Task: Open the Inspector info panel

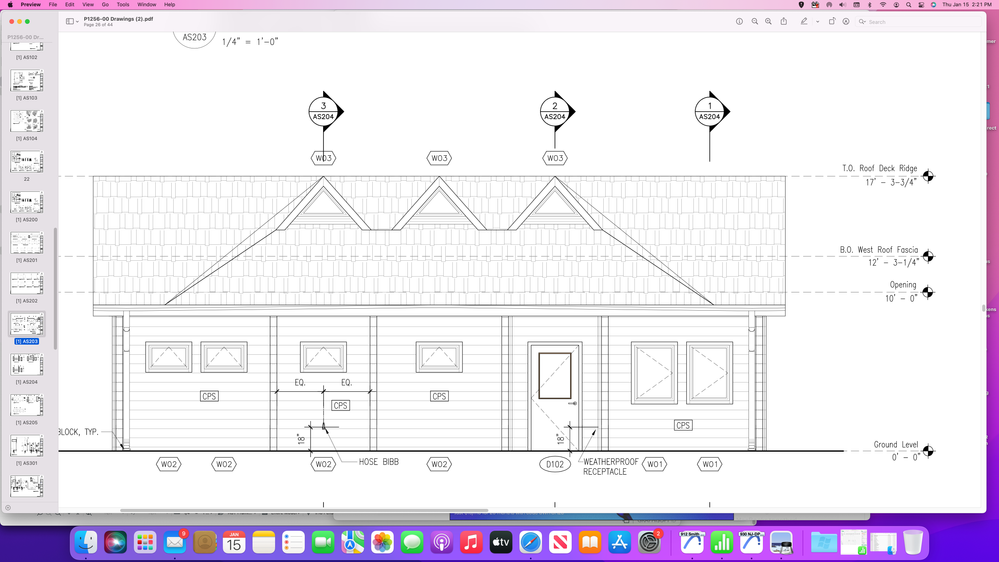Action: pyautogui.click(x=739, y=22)
